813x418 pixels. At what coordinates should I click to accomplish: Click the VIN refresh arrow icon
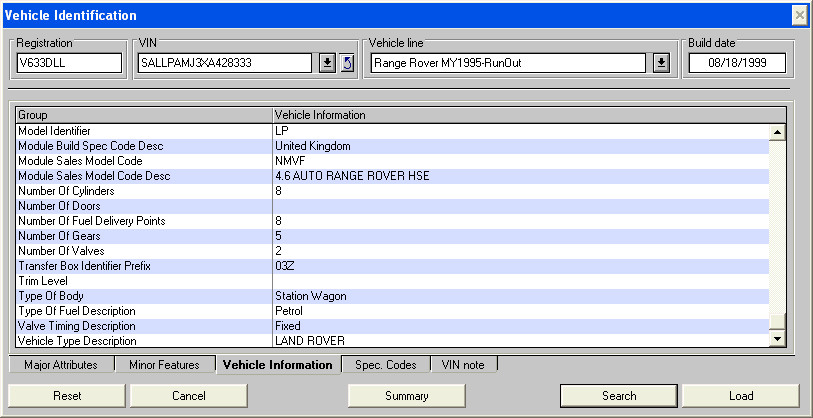coord(347,63)
